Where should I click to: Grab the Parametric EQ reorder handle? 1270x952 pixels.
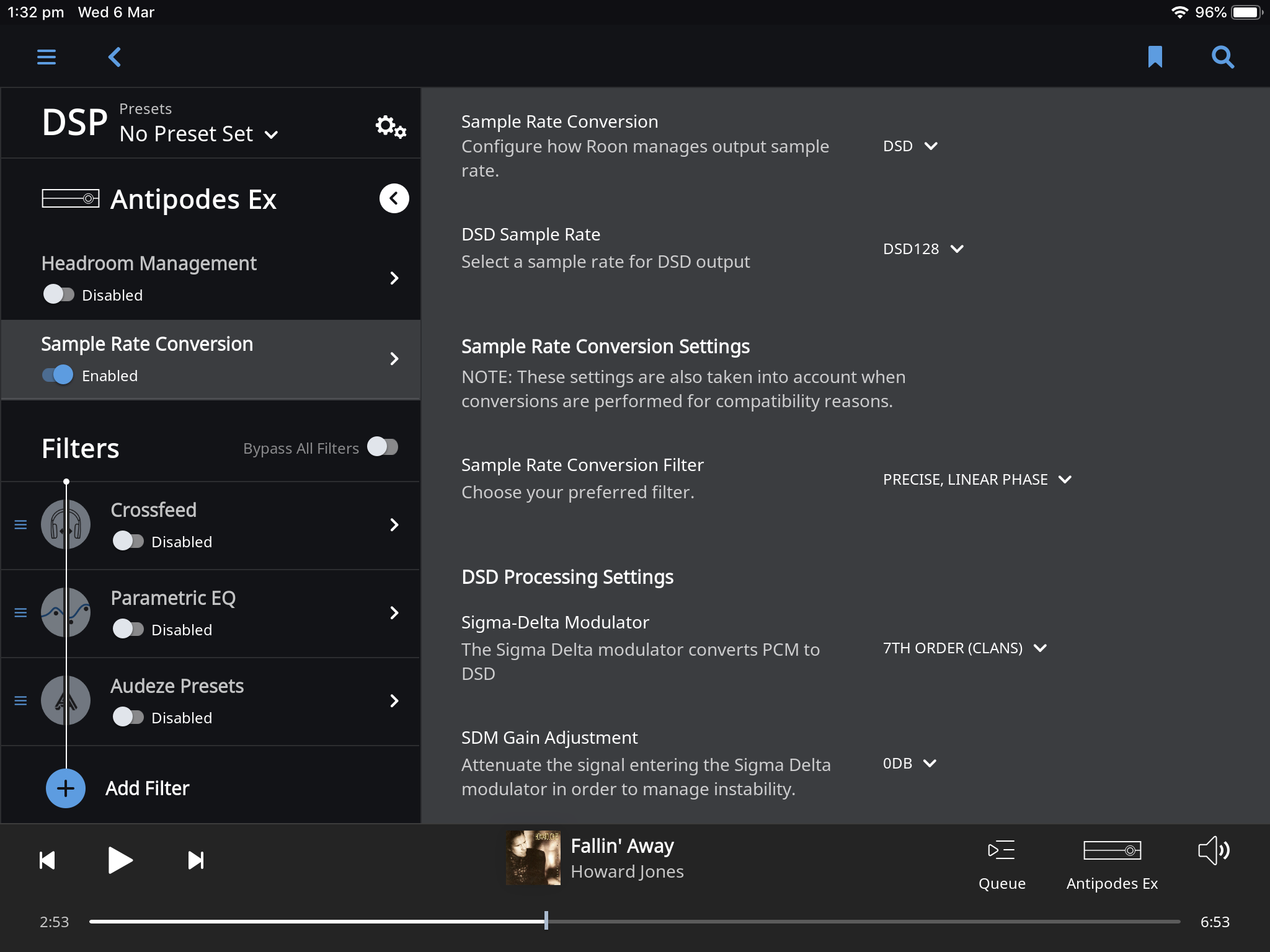20,613
